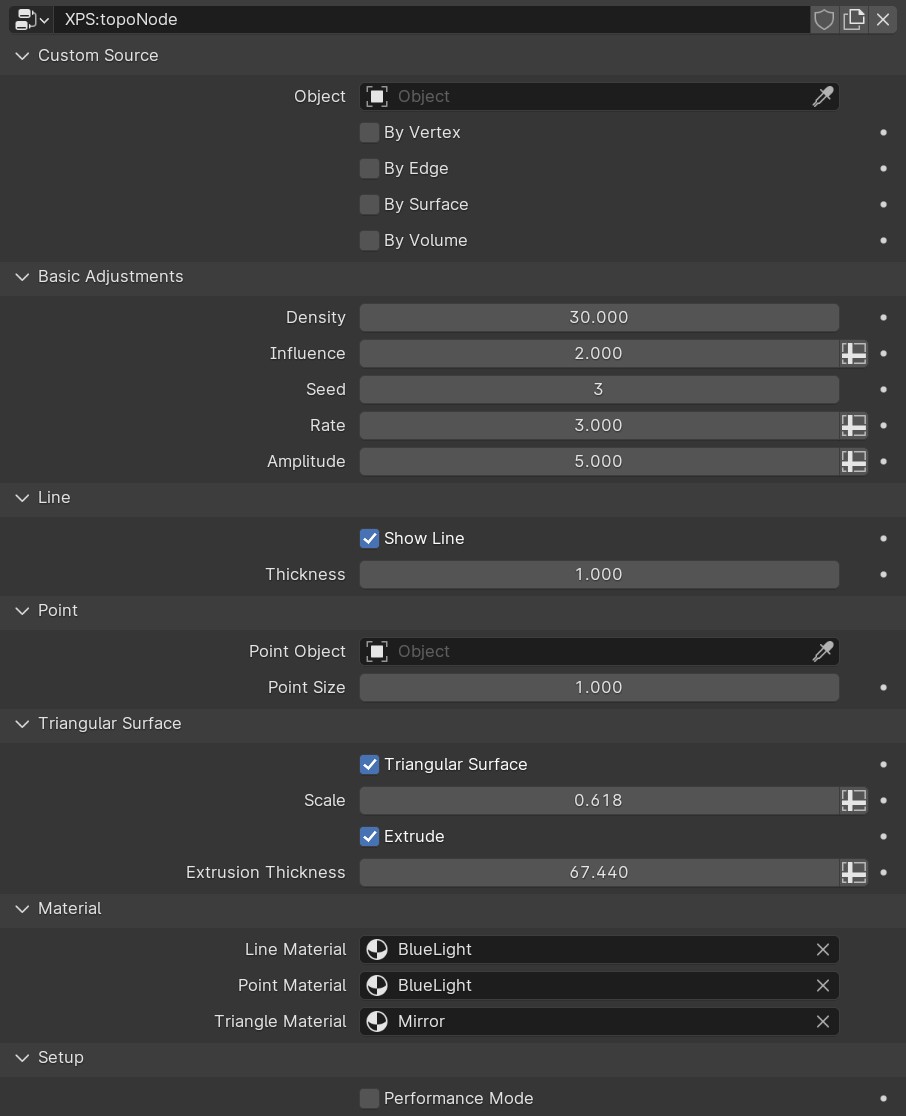Click the Scale value field 0.618
This screenshot has width=906, height=1116.
point(599,800)
